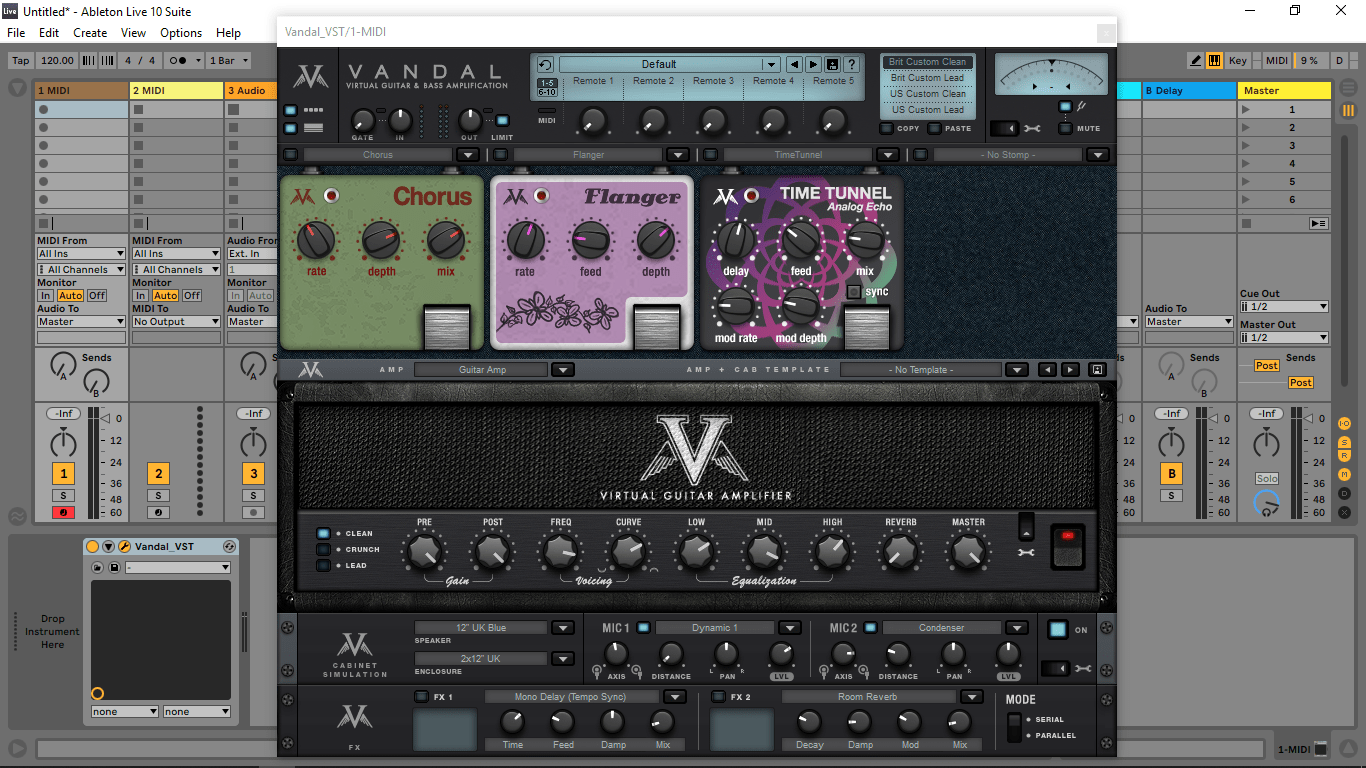
Task: Select previous amp template arrow
Action: pos(1048,370)
